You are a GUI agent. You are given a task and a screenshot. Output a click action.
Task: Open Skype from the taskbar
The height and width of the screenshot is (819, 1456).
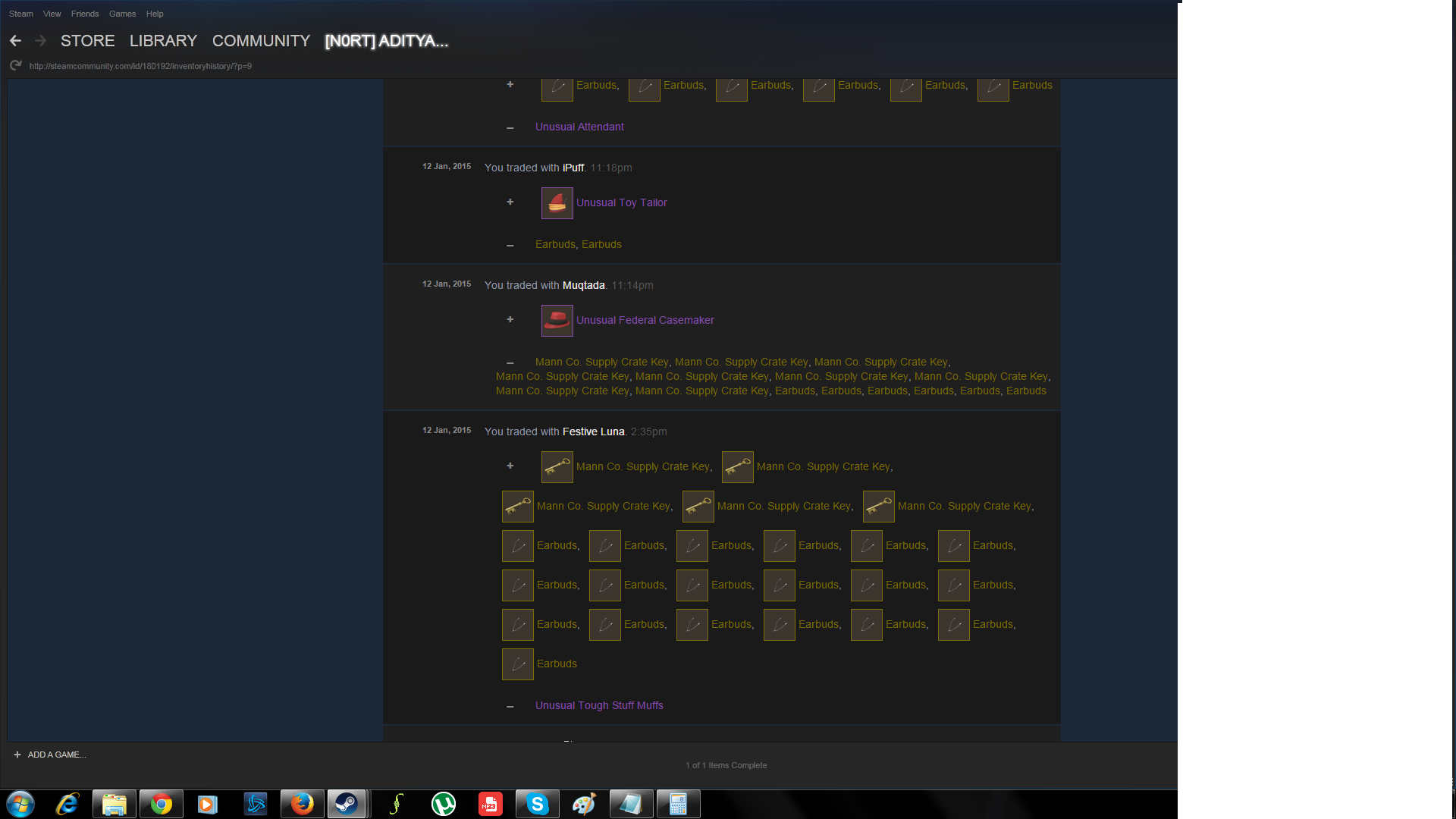click(537, 804)
